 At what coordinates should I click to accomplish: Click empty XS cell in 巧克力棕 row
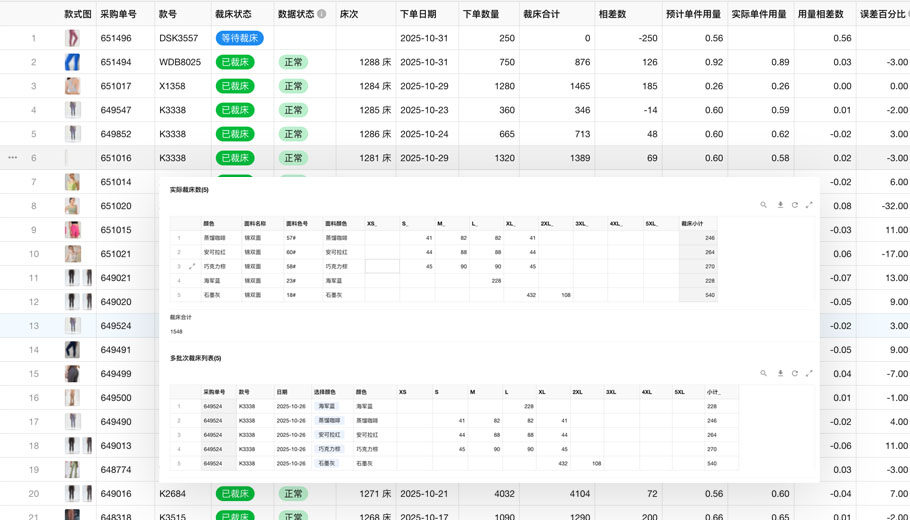click(x=382, y=267)
